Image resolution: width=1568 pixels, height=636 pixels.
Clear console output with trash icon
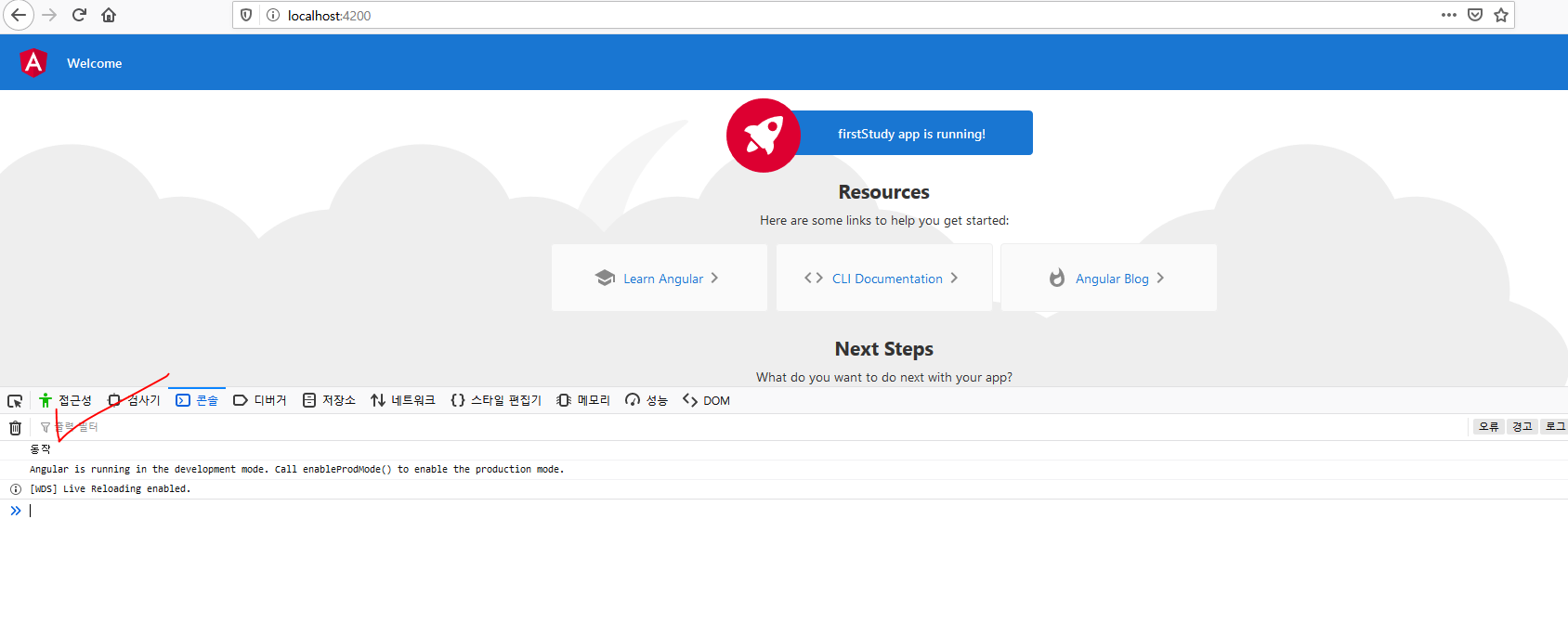point(15,428)
